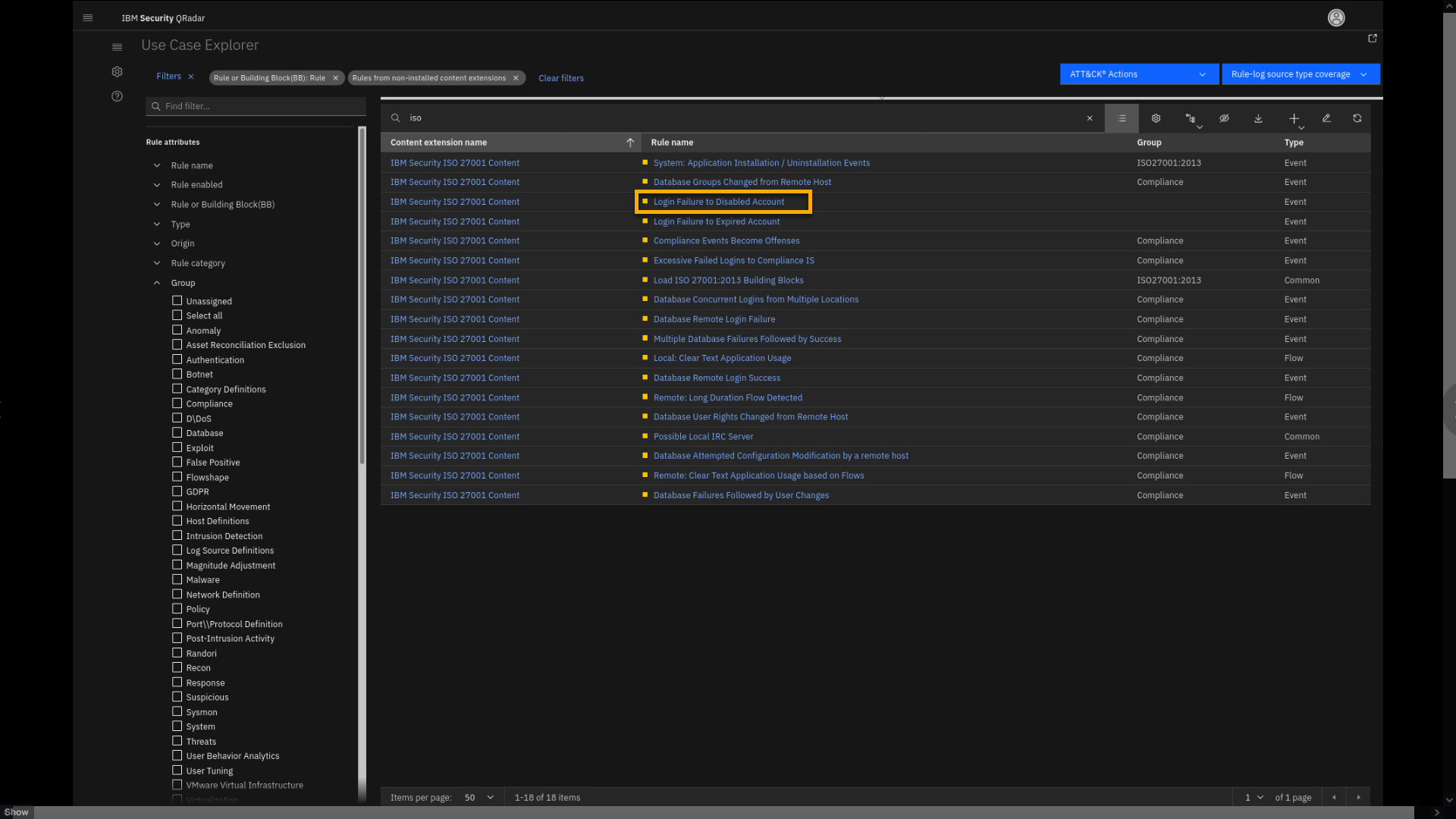Open the Items per page dropdown
The width and height of the screenshot is (1456, 819).
pos(479,797)
